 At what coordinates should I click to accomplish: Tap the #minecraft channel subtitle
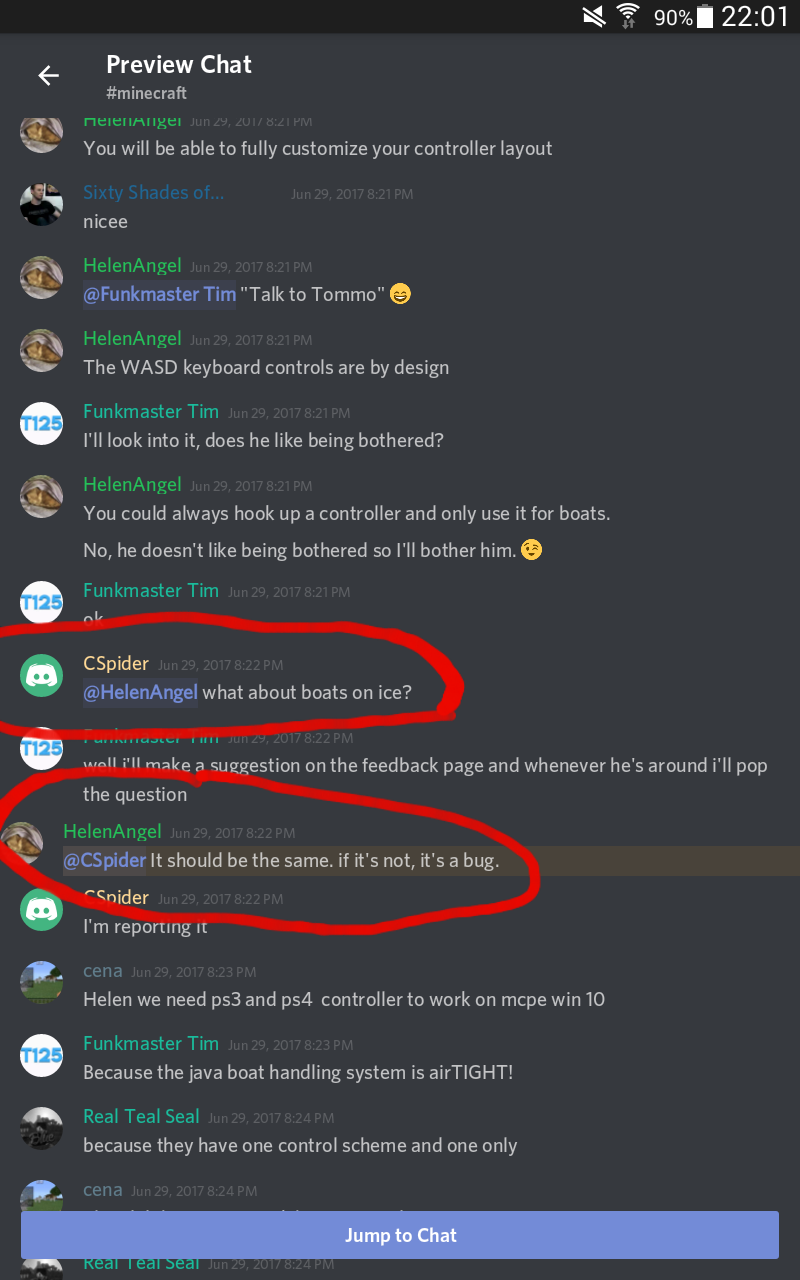coord(147,93)
